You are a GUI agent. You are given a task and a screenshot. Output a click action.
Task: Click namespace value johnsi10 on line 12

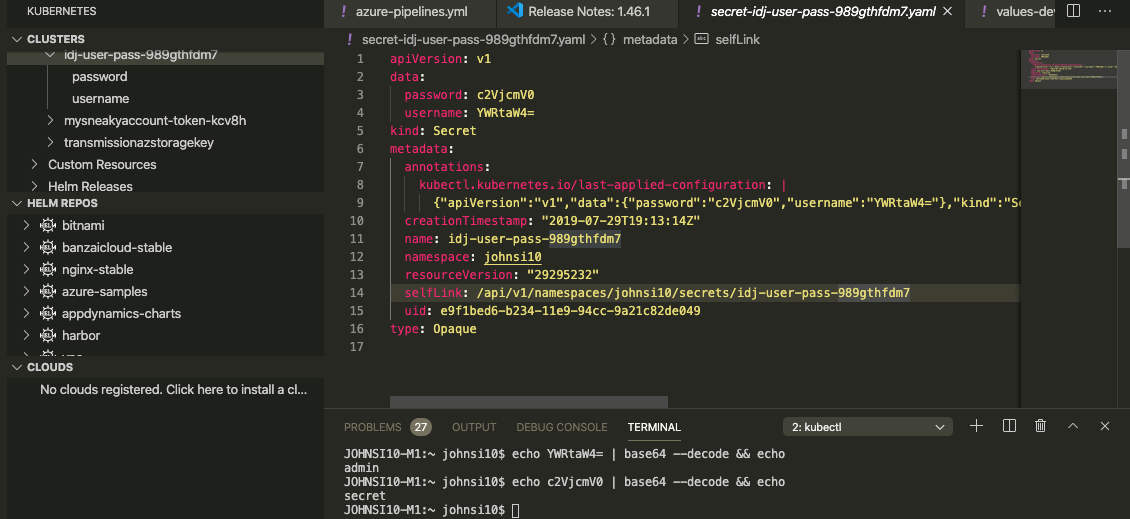pyautogui.click(x=512, y=257)
